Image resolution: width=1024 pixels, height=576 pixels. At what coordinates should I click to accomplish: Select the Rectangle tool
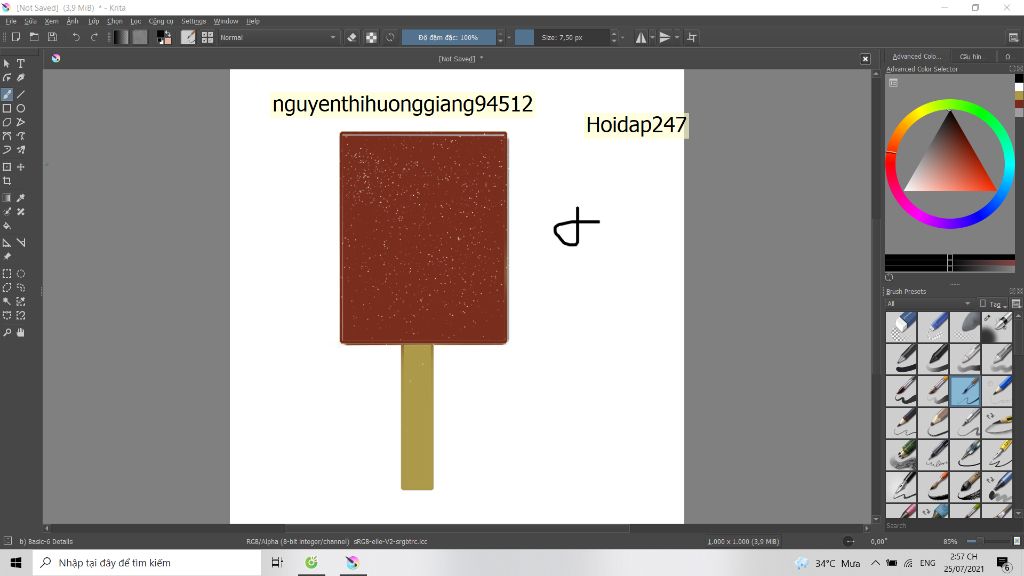(7, 108)
